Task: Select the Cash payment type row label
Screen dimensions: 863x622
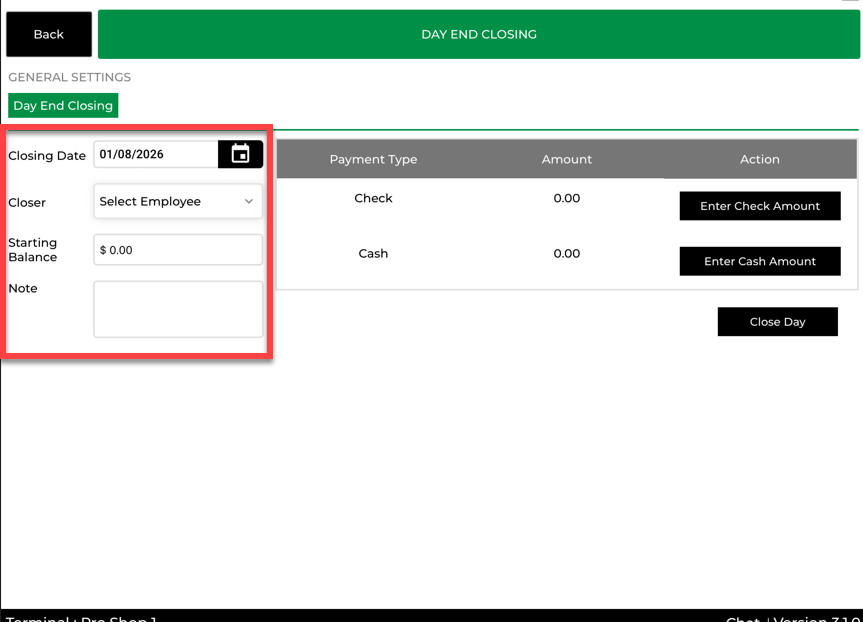Action: 373,253
